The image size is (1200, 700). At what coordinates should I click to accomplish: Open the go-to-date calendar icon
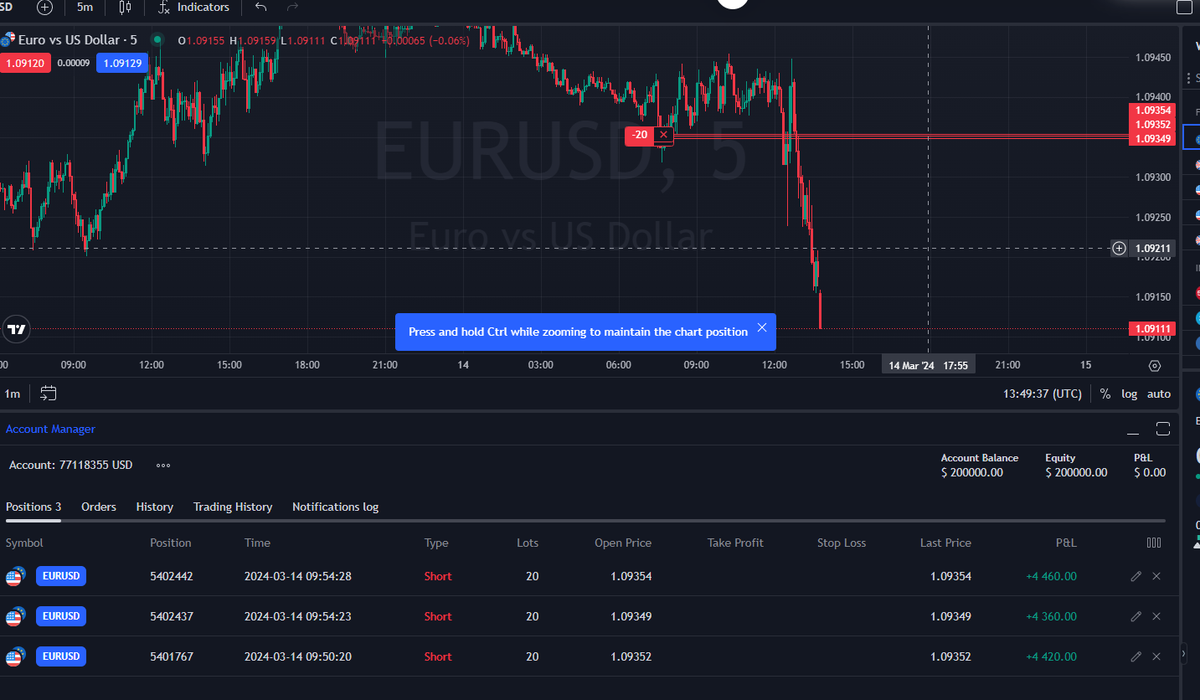48,394
